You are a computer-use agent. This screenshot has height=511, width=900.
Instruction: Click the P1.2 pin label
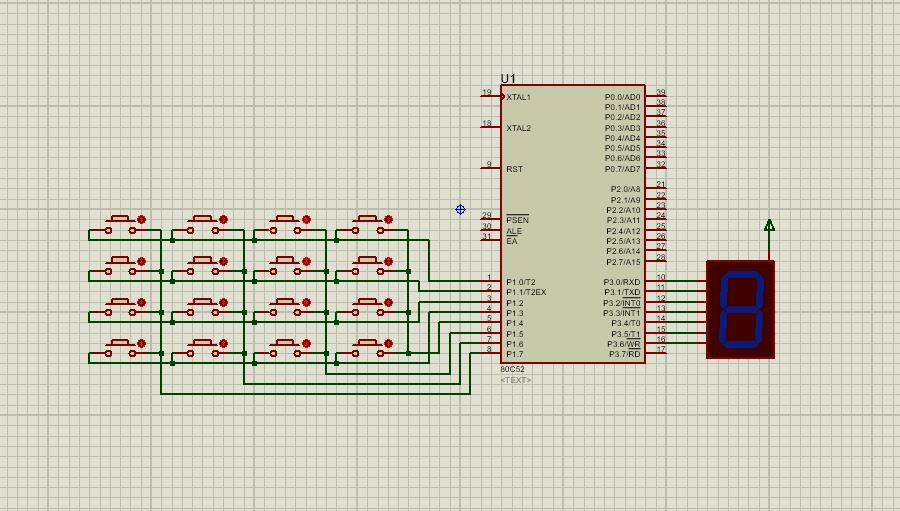coord(515,303)
